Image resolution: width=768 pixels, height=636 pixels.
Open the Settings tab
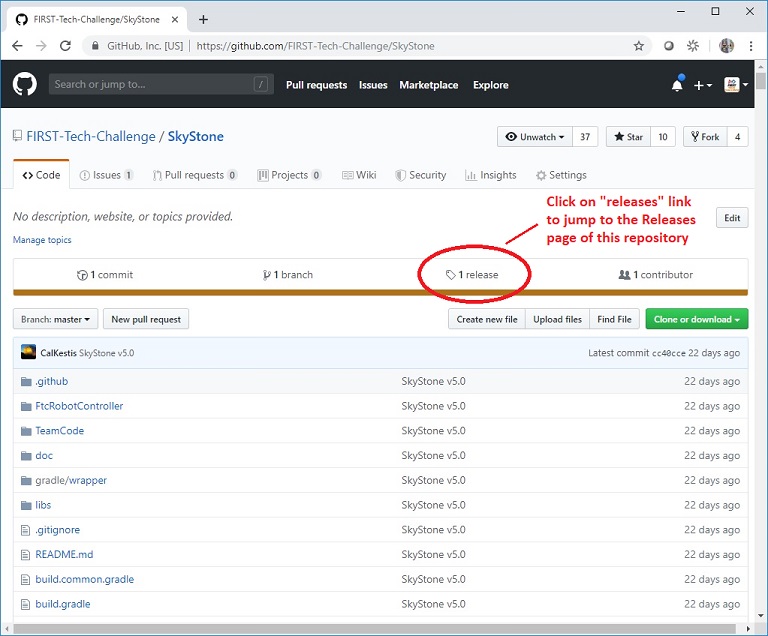pos(561,175)
